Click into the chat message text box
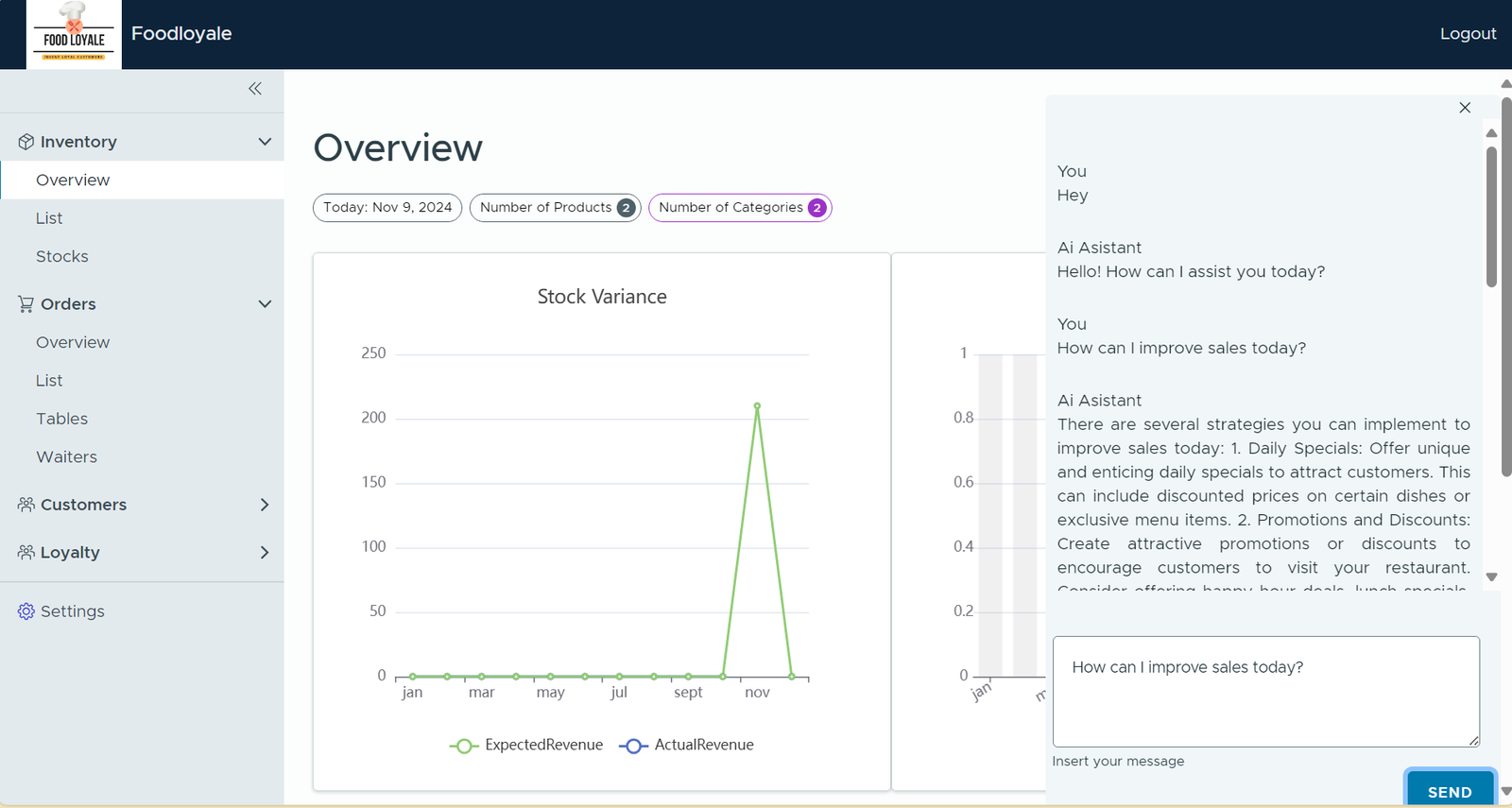This screenshot has width=1512, height=808. (x=1265, y=699)
